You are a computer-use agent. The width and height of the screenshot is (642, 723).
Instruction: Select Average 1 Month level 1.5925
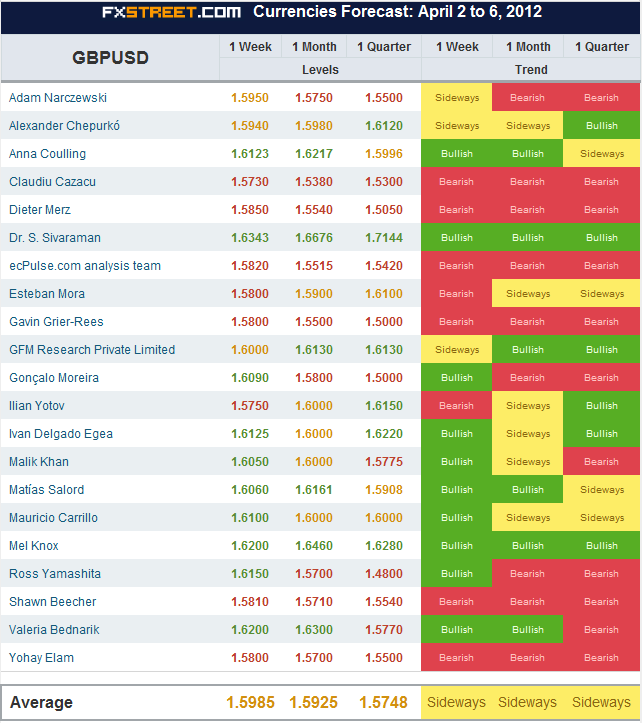pyautogui.click(x=314, y=703)
